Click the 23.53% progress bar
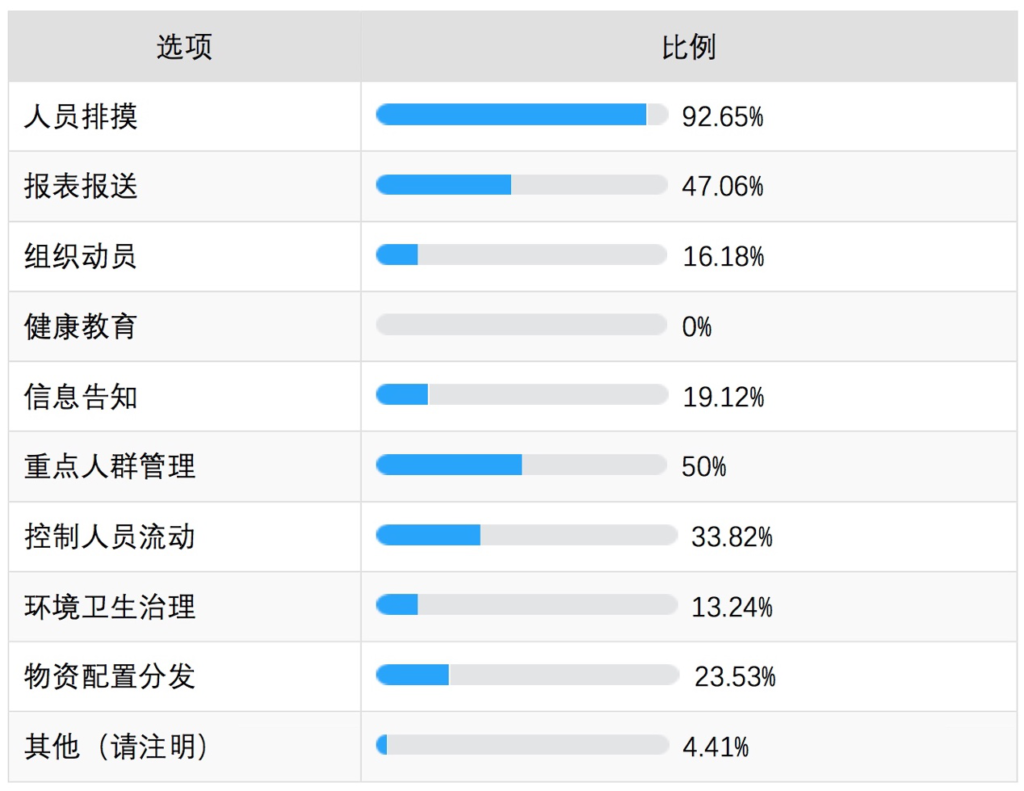Screen dimensions: 1024x791 point(528,675)
